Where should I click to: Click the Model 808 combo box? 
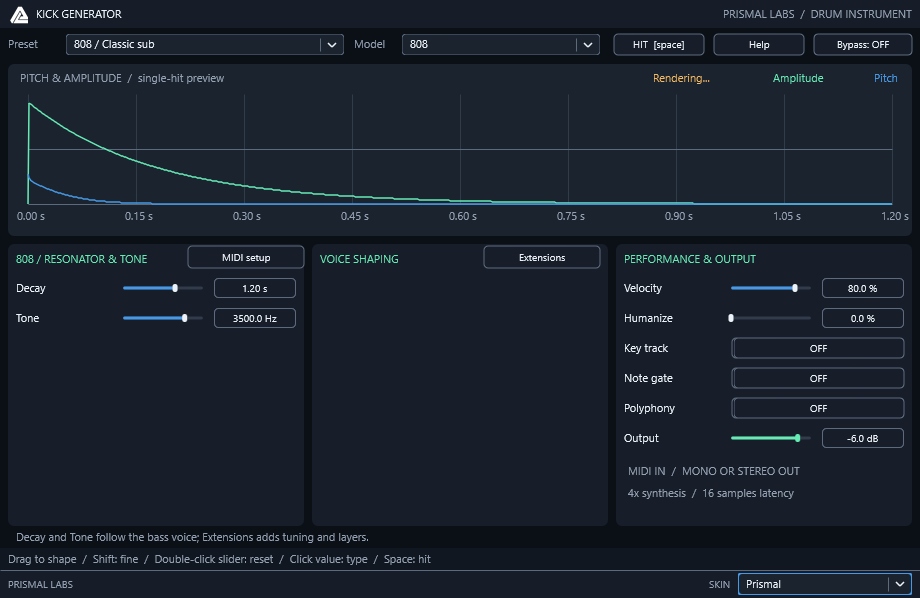(x=500, y=45)
